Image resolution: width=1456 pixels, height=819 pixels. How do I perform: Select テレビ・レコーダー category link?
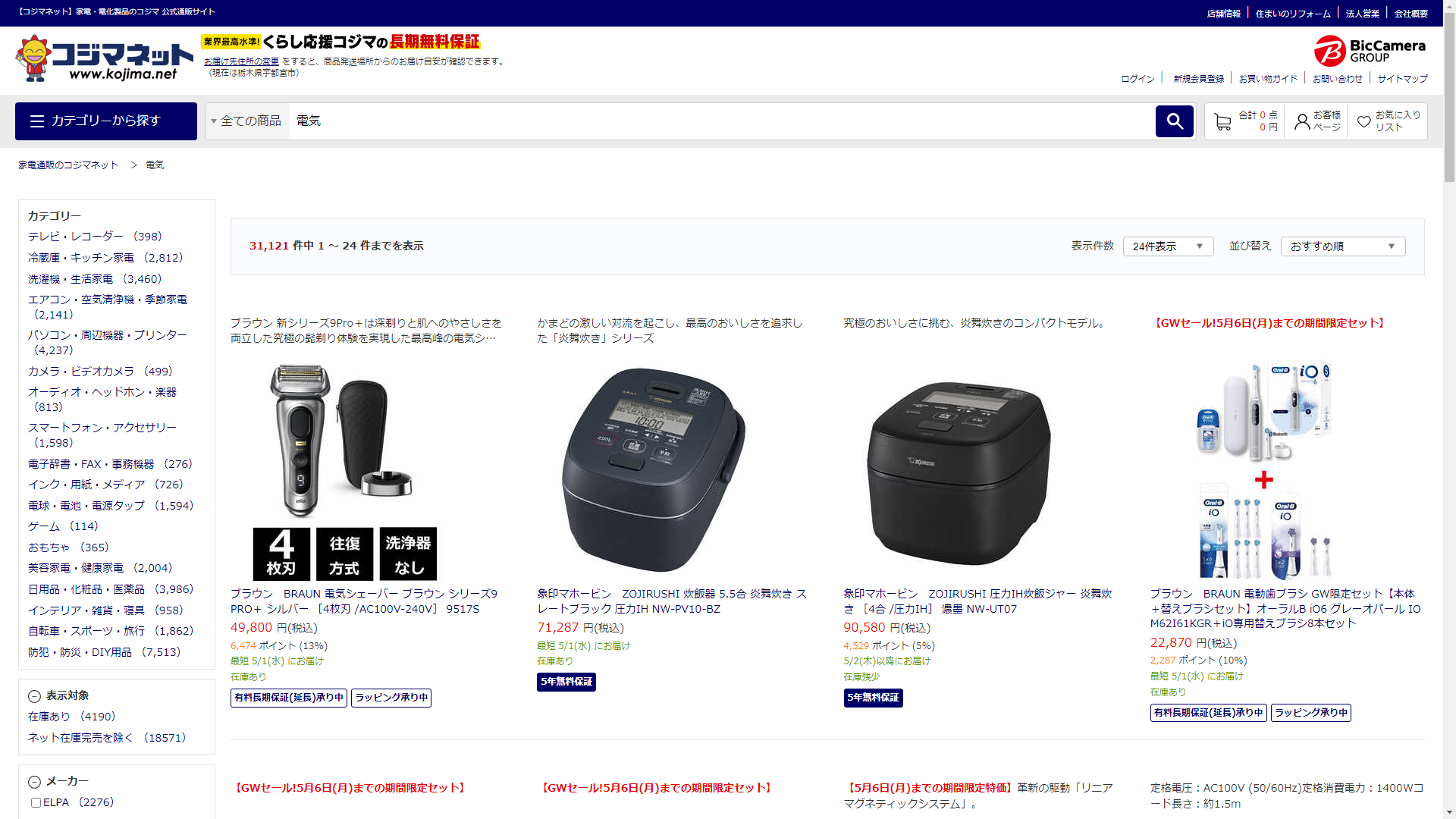(76, 237)
